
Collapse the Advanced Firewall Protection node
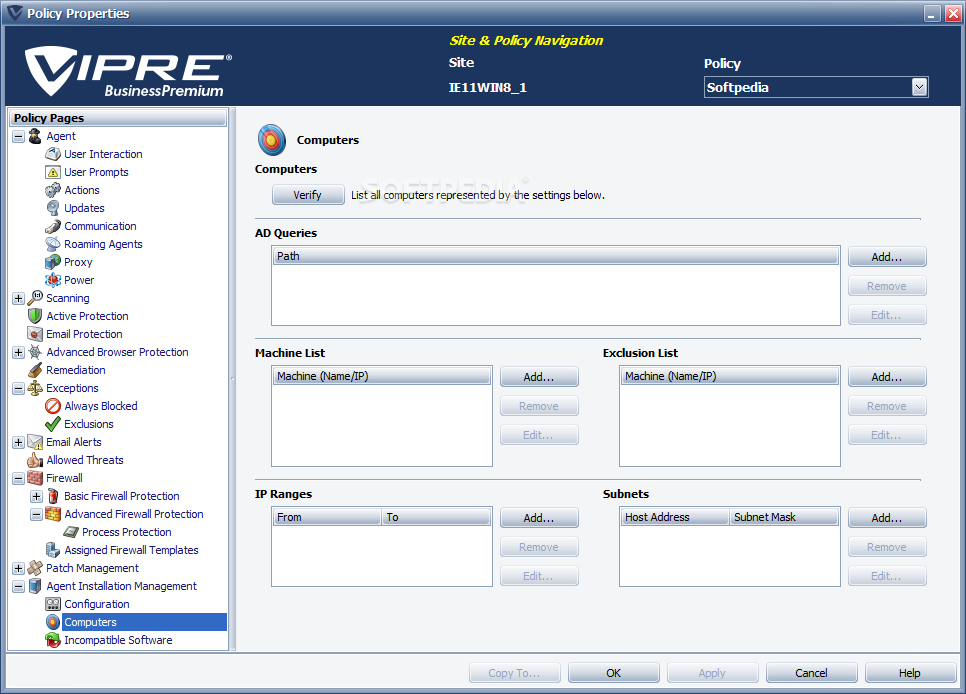36,514
